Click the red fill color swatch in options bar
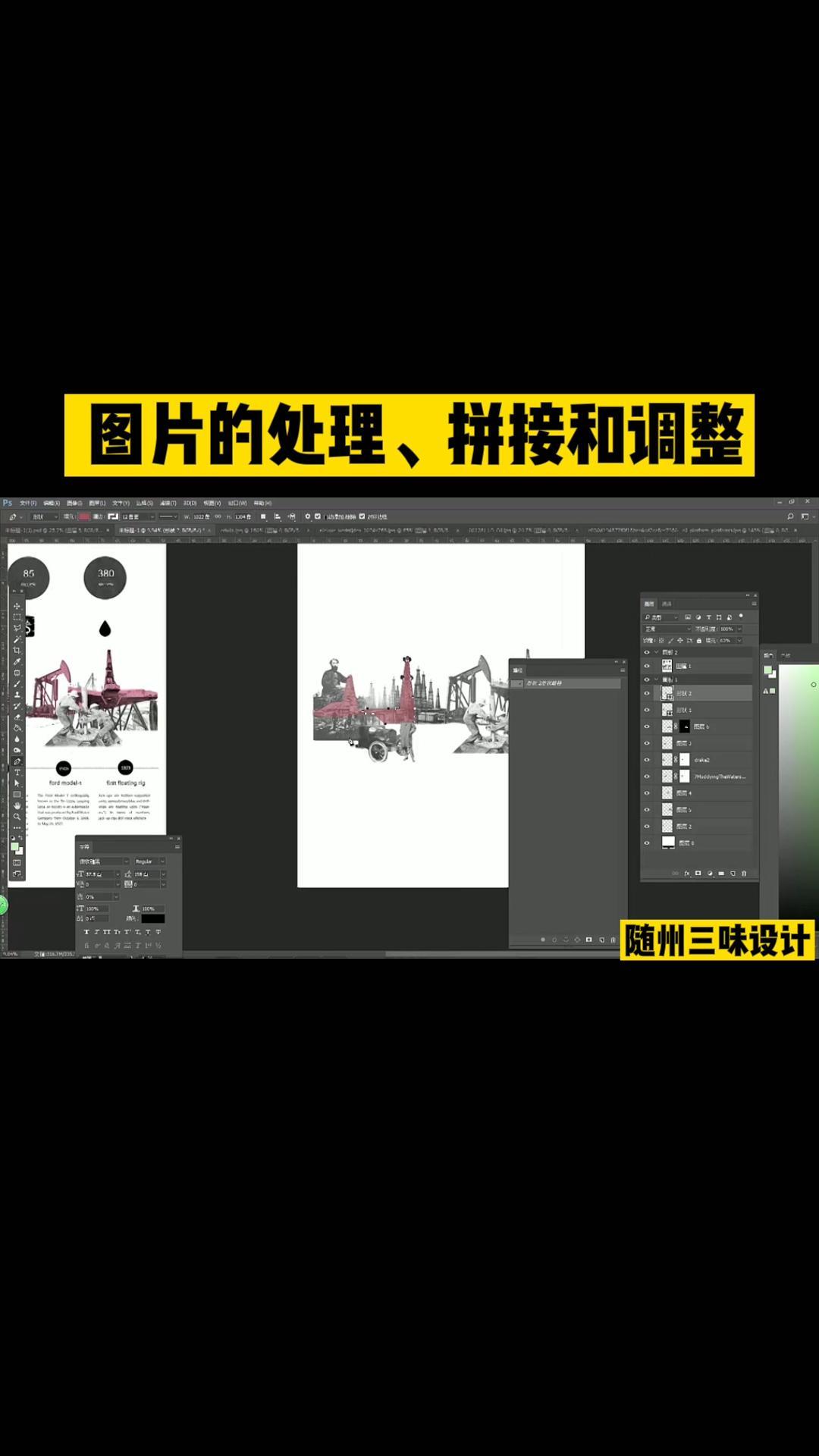This screenshot has width=819, height=1456. 84,516
